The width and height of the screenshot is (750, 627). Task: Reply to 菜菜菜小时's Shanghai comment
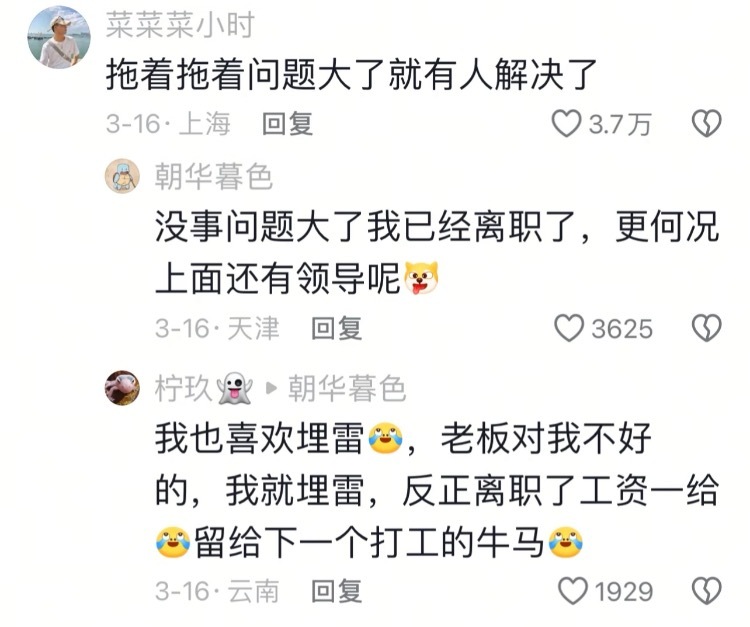tap(287, 123)
